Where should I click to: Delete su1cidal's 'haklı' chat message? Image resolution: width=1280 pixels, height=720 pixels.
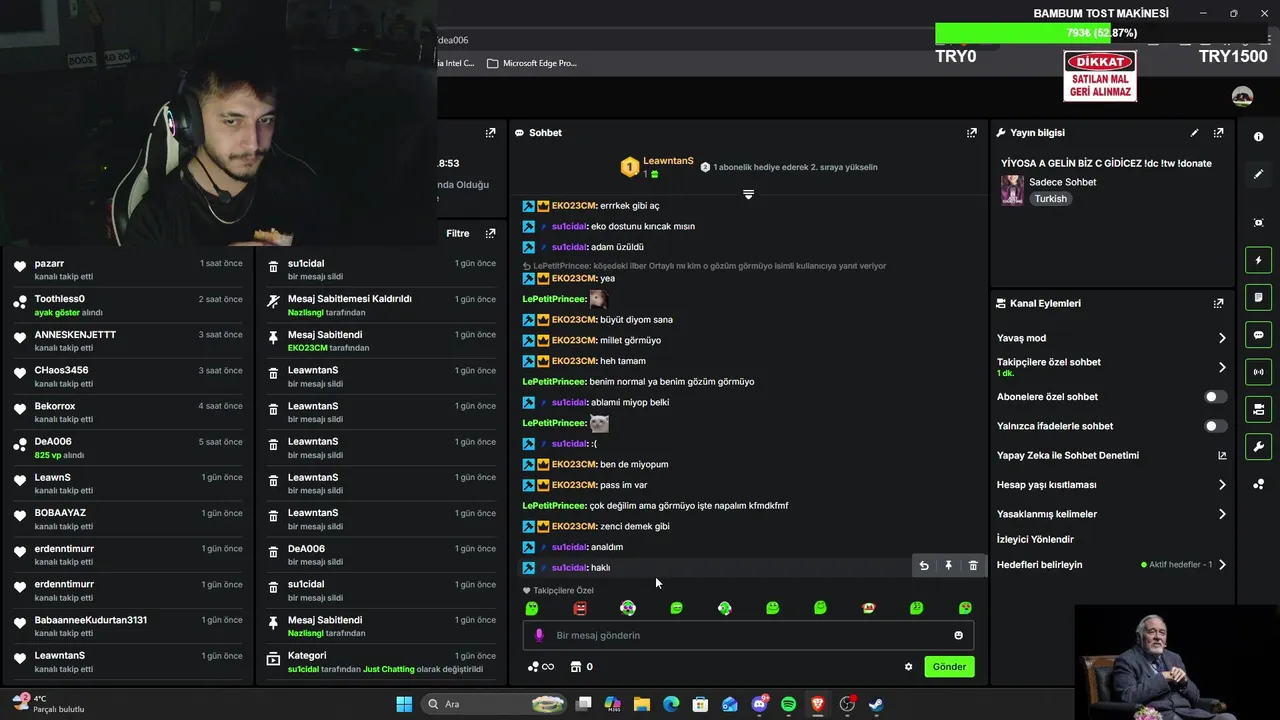(x=973, y=566)
